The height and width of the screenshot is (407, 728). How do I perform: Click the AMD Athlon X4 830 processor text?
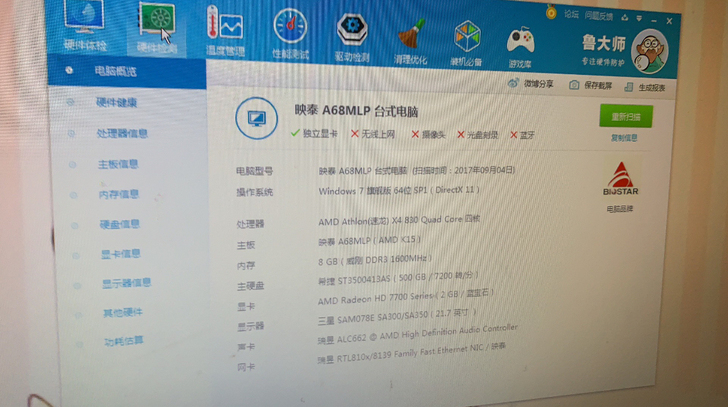399,220
